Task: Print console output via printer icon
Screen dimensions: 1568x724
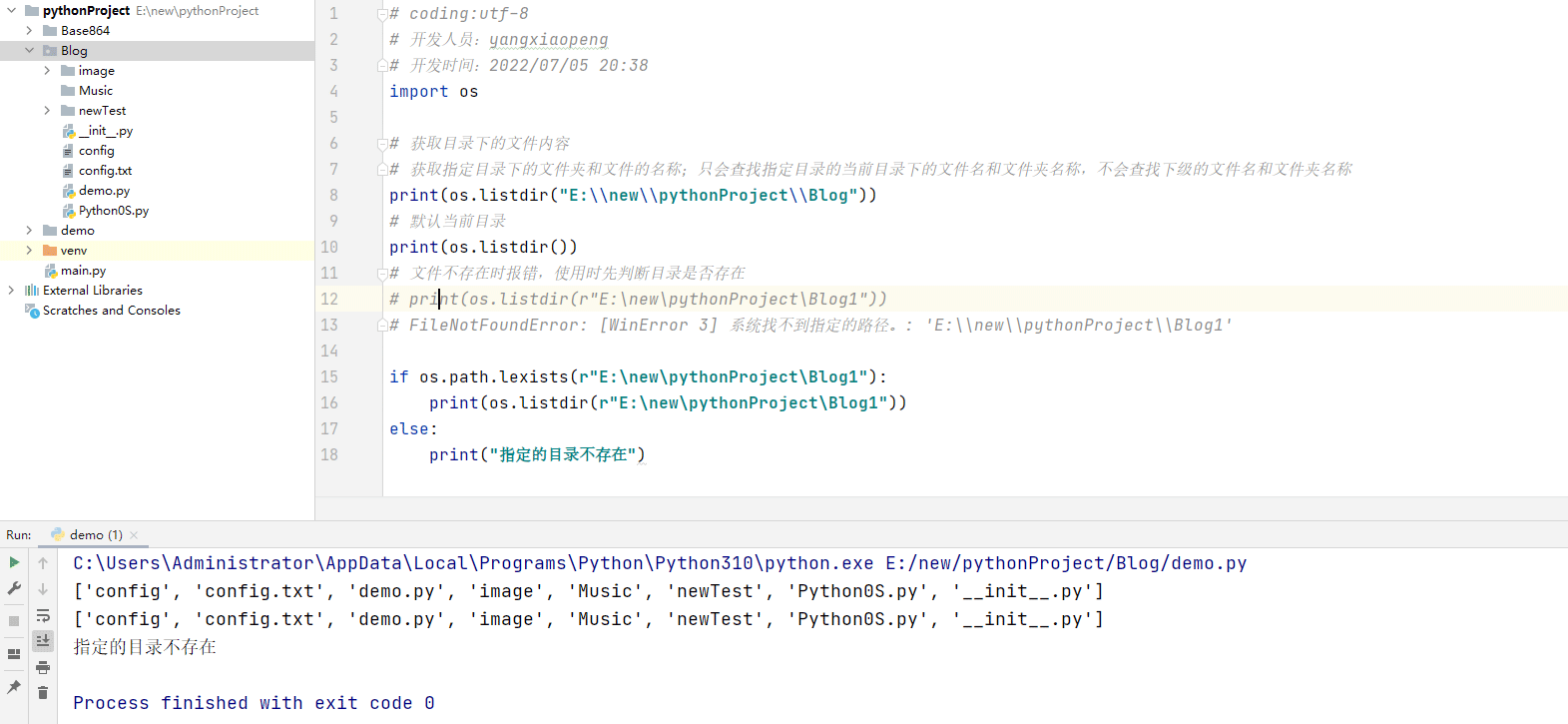Action: 43,667
